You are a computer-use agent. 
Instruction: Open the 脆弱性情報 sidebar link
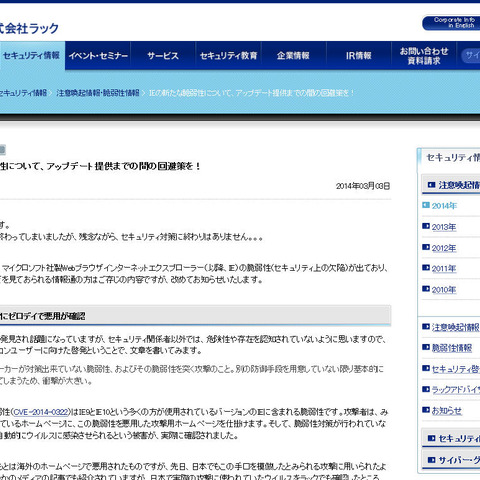click(x=452, y=348)
